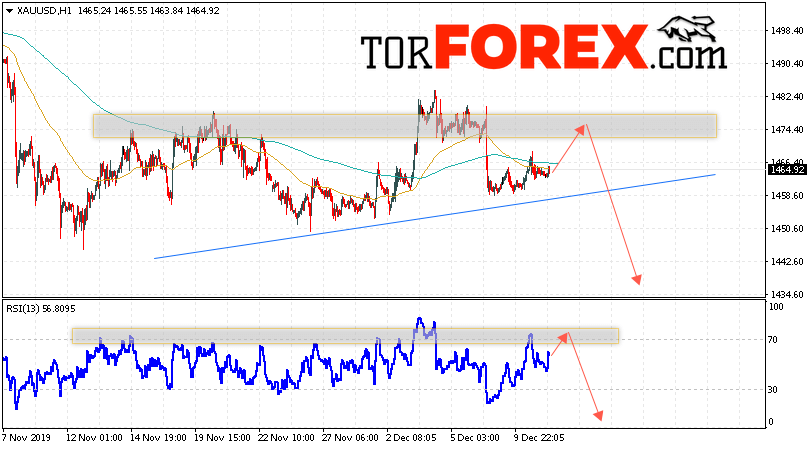Screen dimensions: 811x449
Task: Click the 1442.60 price axis label
Action: tap(787, 262)
